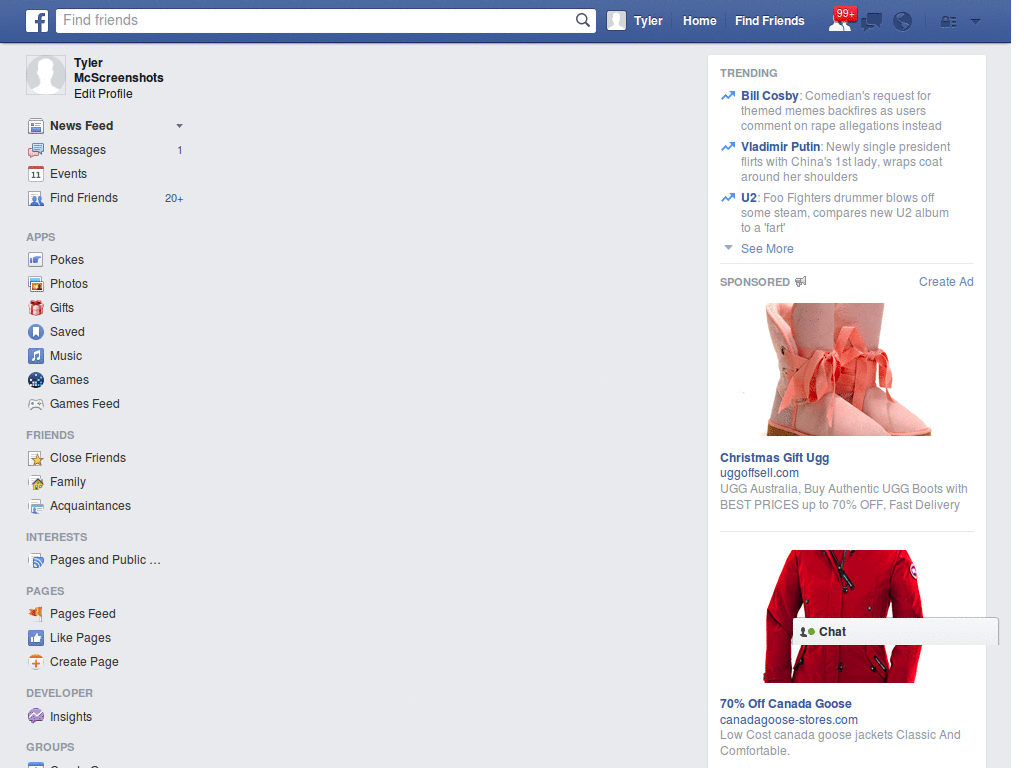
Task: Click the Create Page plus icon
Action: click(x=36, y=662)
